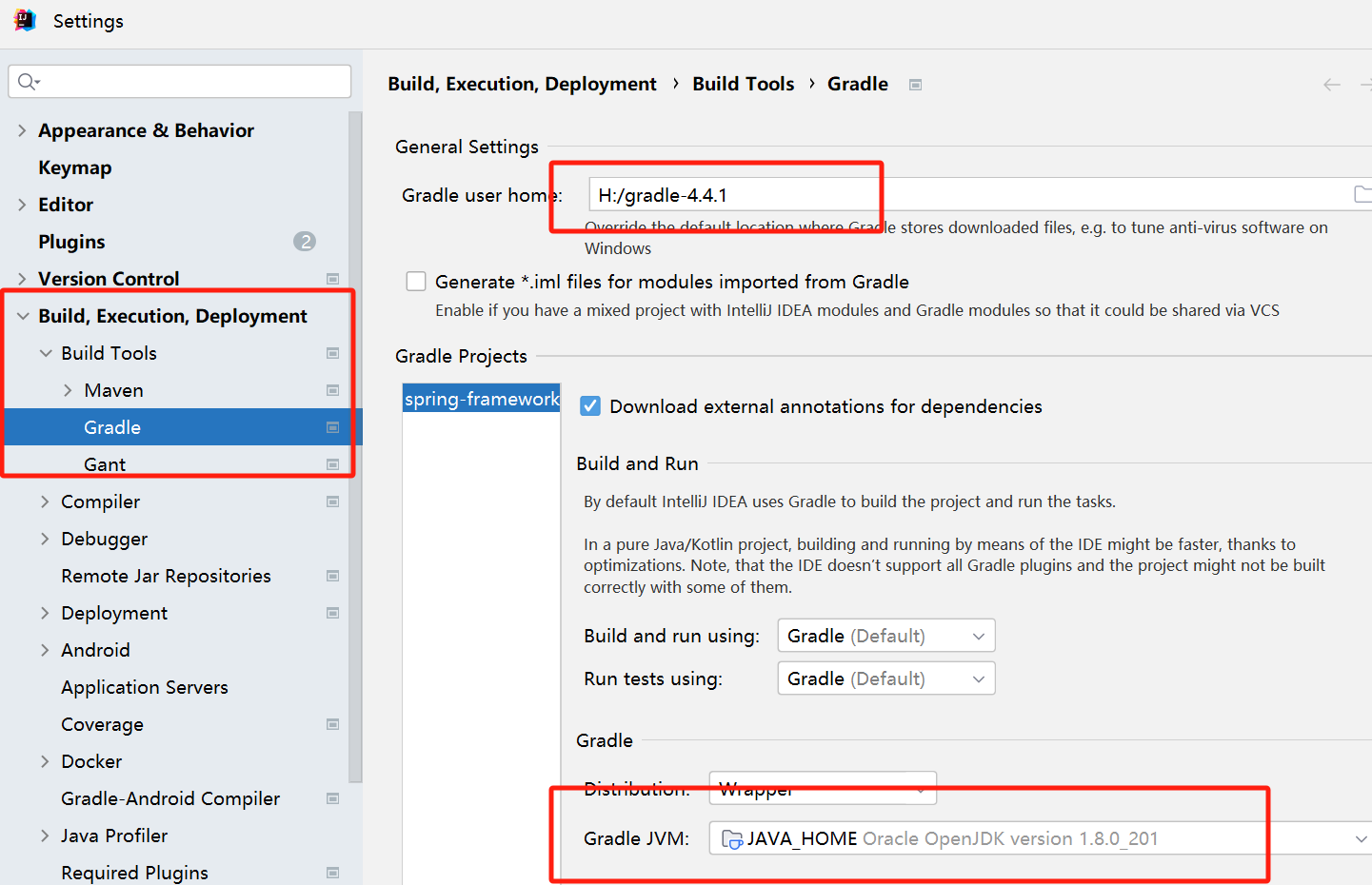Click project-level marker icon beside Gradle-Android Compiler

click(333, 798)
